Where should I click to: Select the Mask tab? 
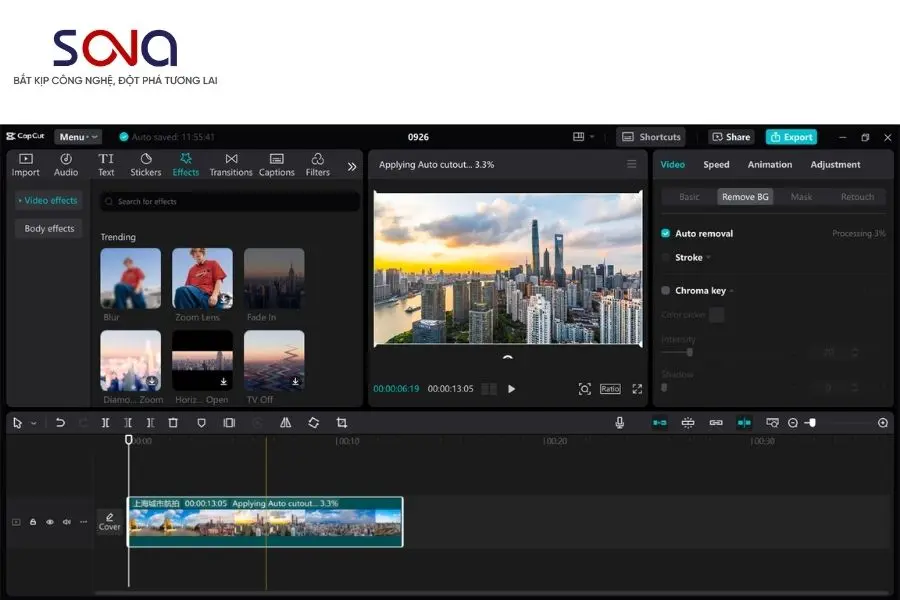pos(801,197)
